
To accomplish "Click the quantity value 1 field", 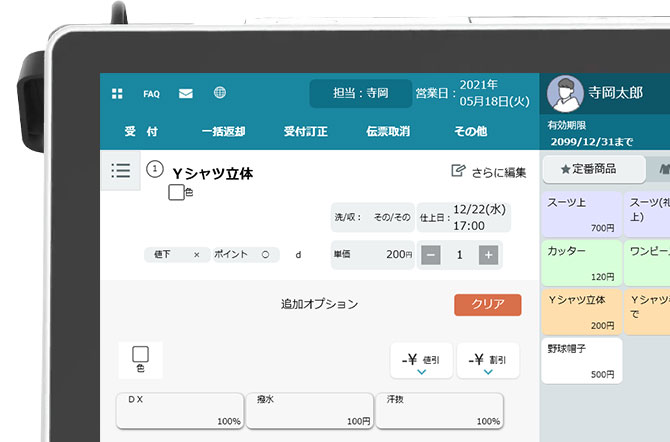I will [x=459, y=255].
